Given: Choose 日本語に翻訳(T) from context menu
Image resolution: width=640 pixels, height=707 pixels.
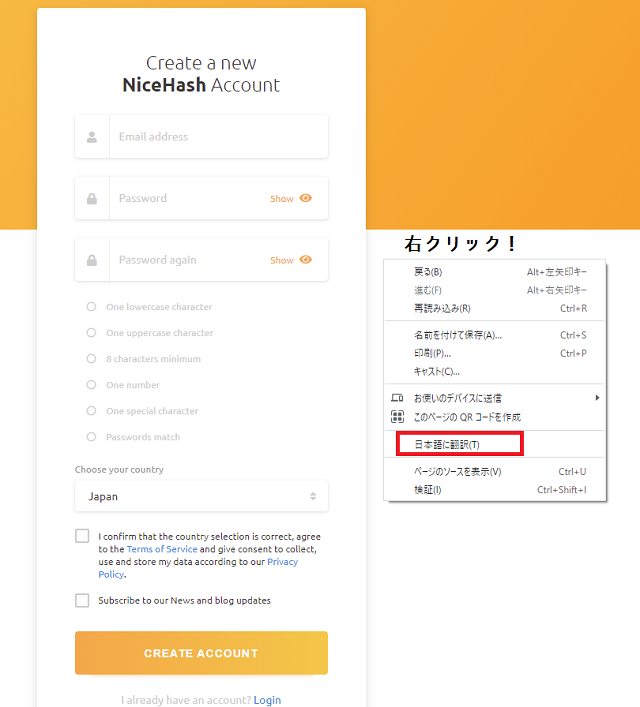Looking at the screenshot, I should [494, 445].
